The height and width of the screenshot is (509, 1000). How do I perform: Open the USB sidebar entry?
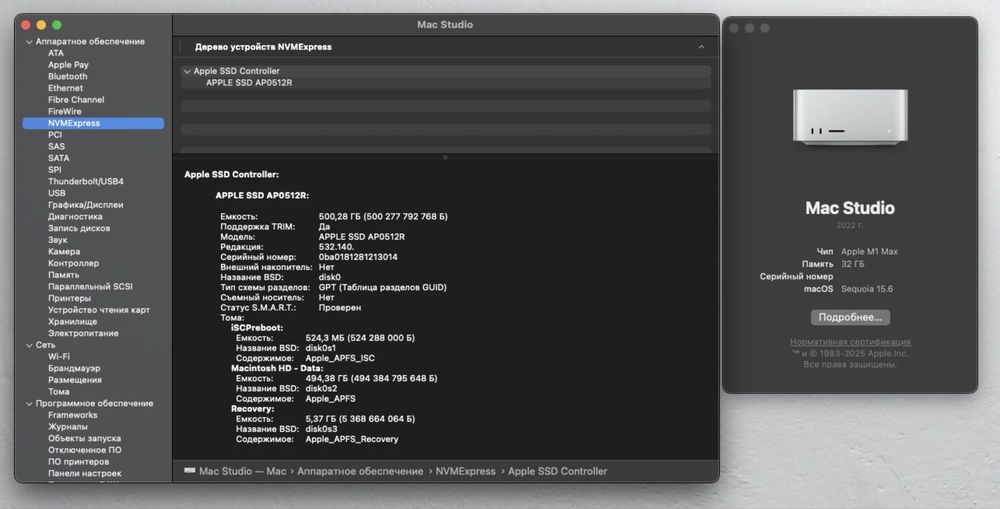[57, 193]
